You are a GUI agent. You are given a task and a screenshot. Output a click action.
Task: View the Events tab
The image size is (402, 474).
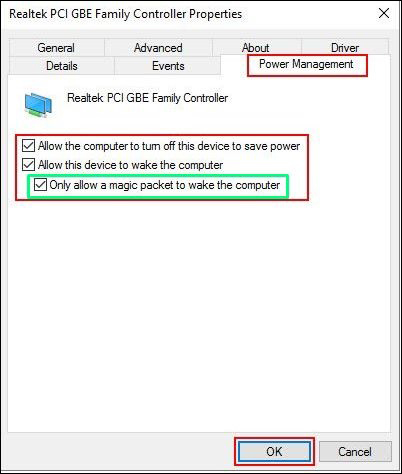(168, 66)
